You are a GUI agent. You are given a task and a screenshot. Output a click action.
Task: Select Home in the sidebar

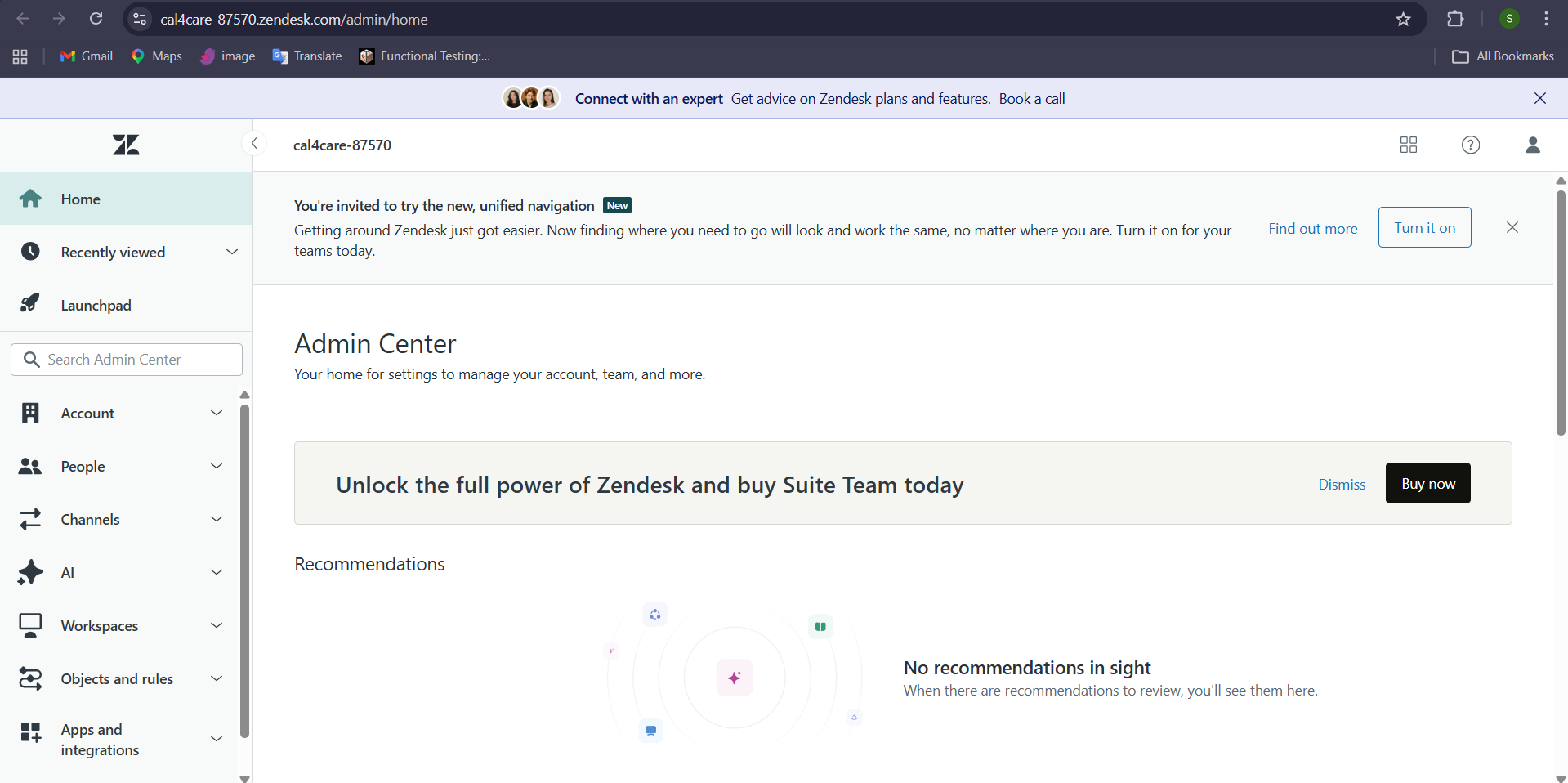(x=126, y=199)
